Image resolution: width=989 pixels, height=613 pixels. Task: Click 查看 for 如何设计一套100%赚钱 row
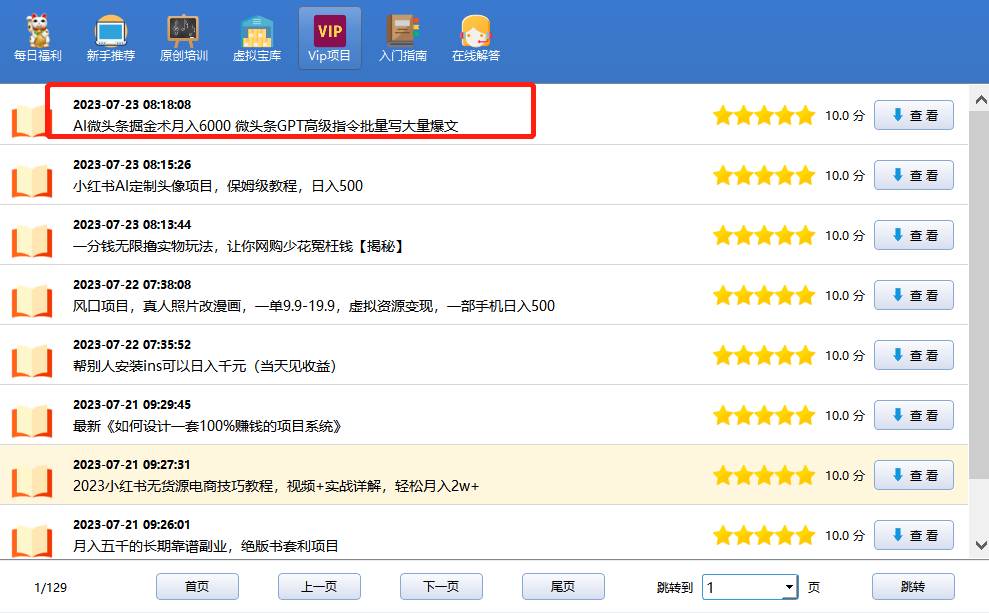pyautogui.click(x=913, y=415)
